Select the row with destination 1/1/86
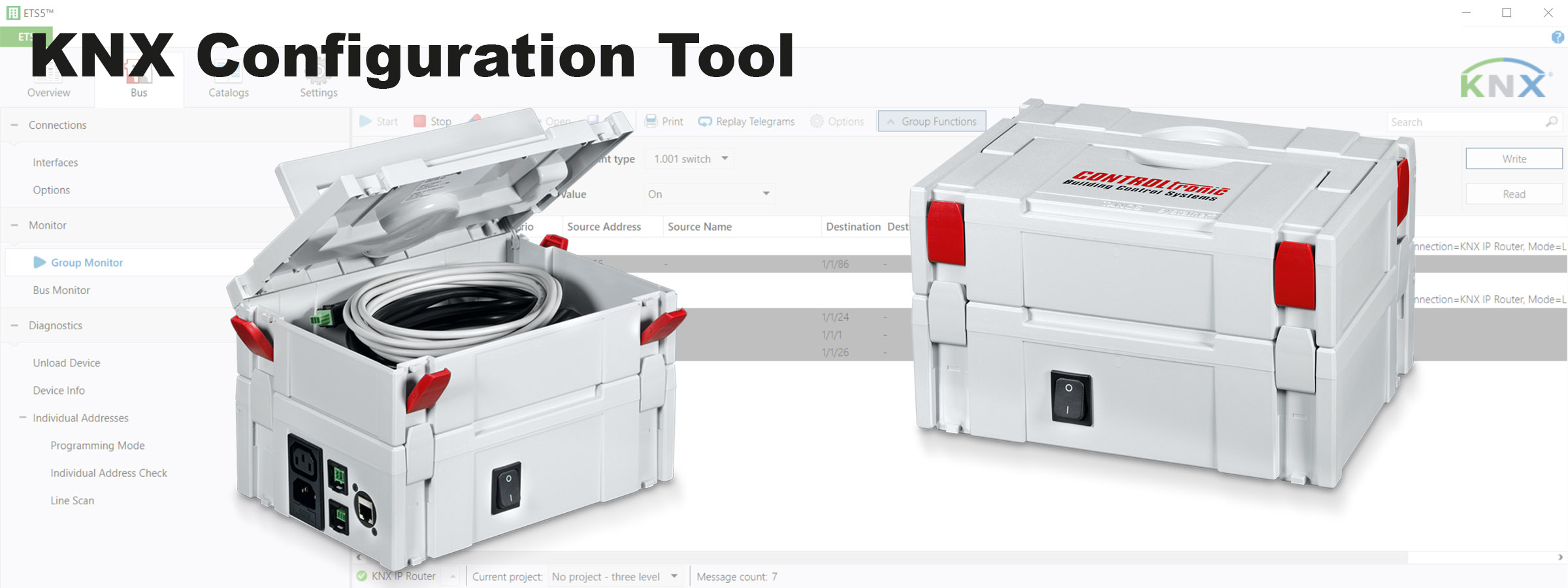The width and height of the screenshot is (1568, 588). [x=835, y=264]
